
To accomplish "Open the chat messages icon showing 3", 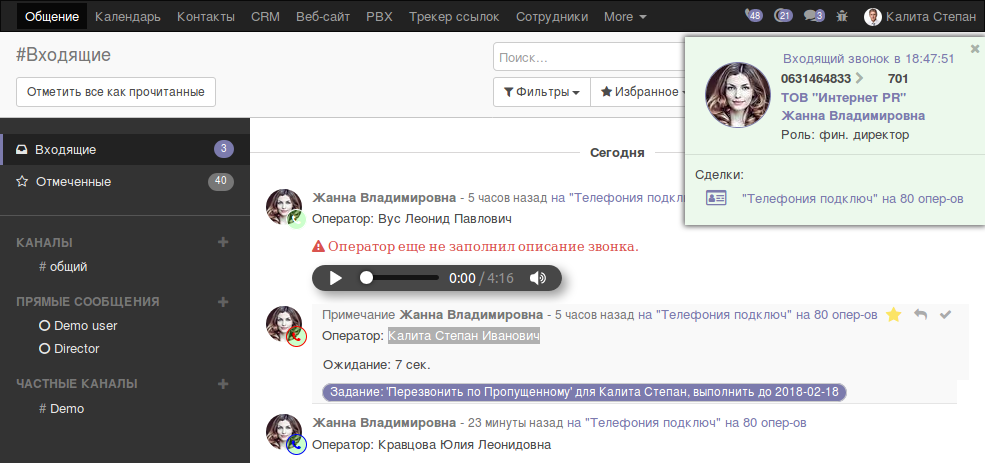I will pyautogui.click(x=814, y=16).
